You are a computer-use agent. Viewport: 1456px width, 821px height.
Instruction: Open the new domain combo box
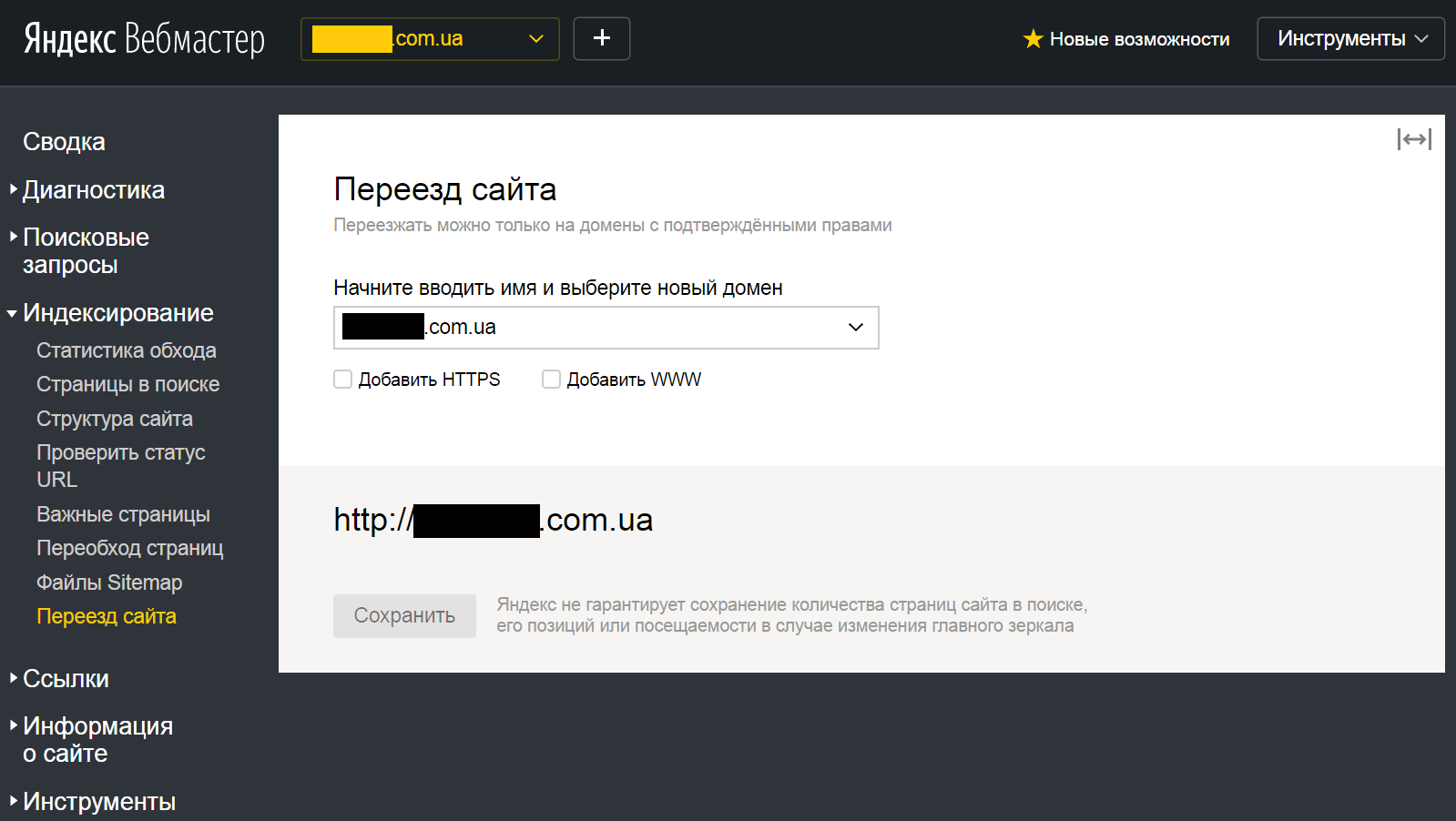606,328
